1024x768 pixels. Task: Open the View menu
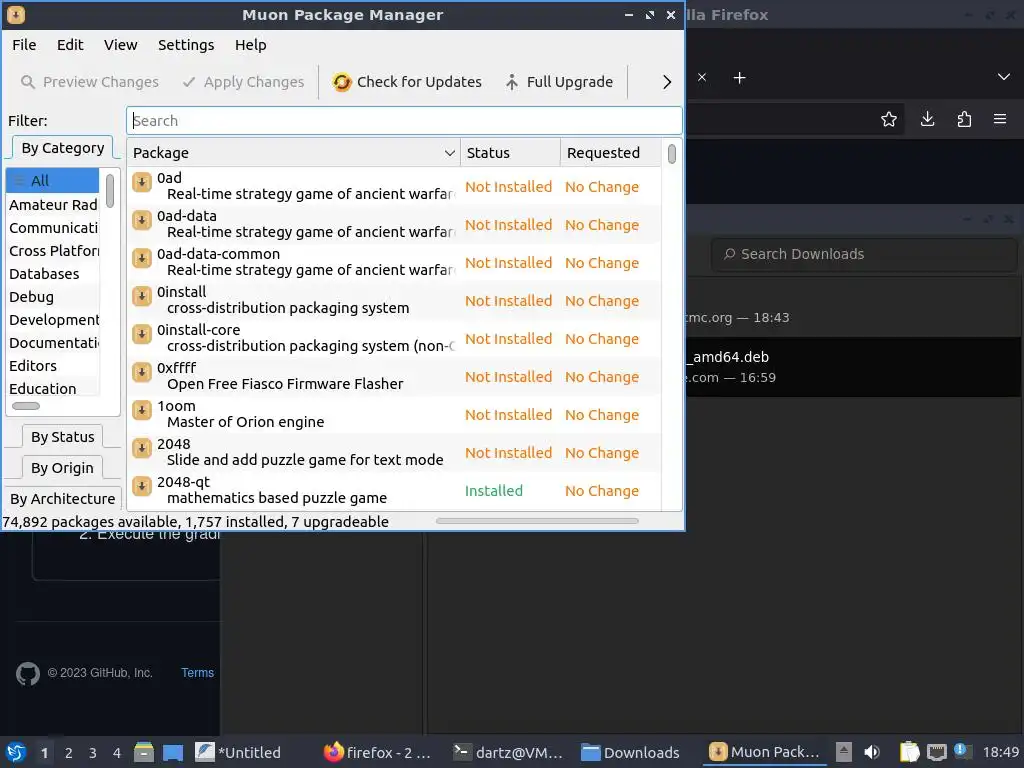tap(120, 45)
